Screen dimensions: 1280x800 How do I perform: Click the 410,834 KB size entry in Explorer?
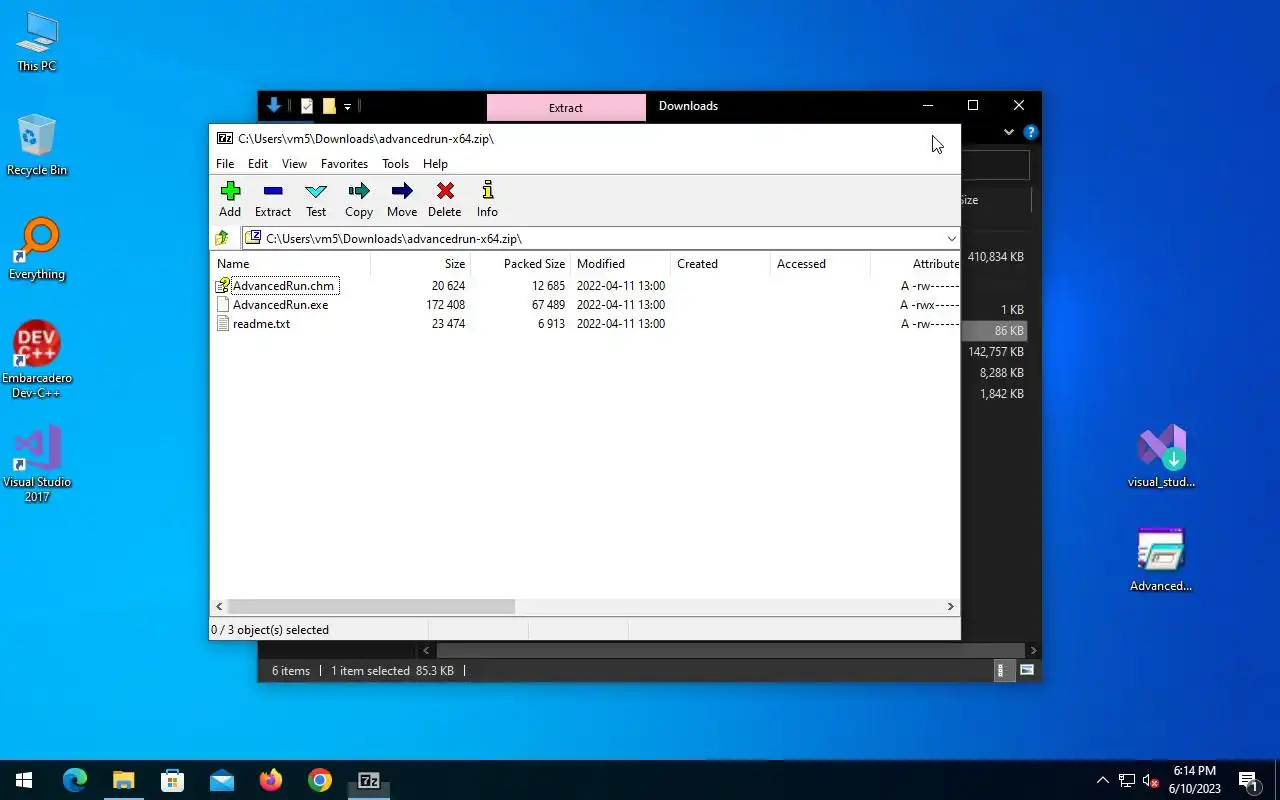point(995,257)
